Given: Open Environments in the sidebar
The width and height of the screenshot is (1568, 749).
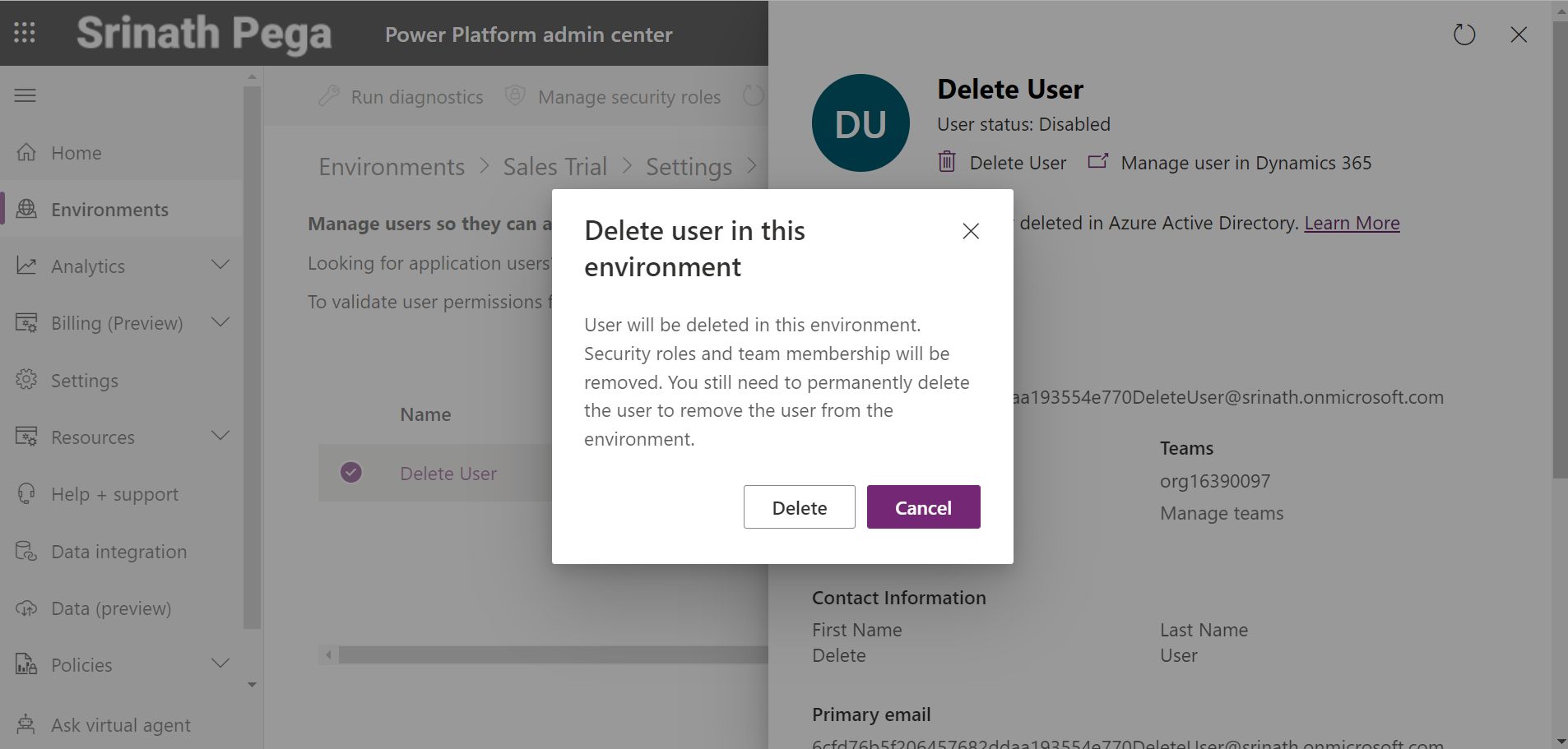Looking at the screenshot, I should 109,210.
